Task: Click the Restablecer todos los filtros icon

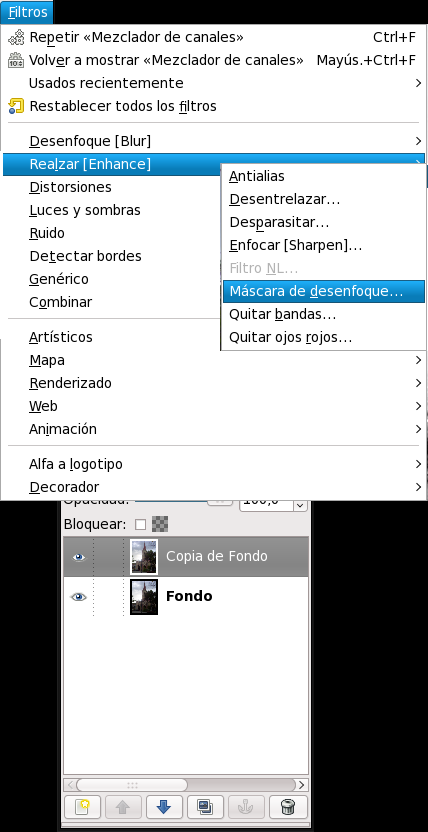Action: tap(16, 106)
